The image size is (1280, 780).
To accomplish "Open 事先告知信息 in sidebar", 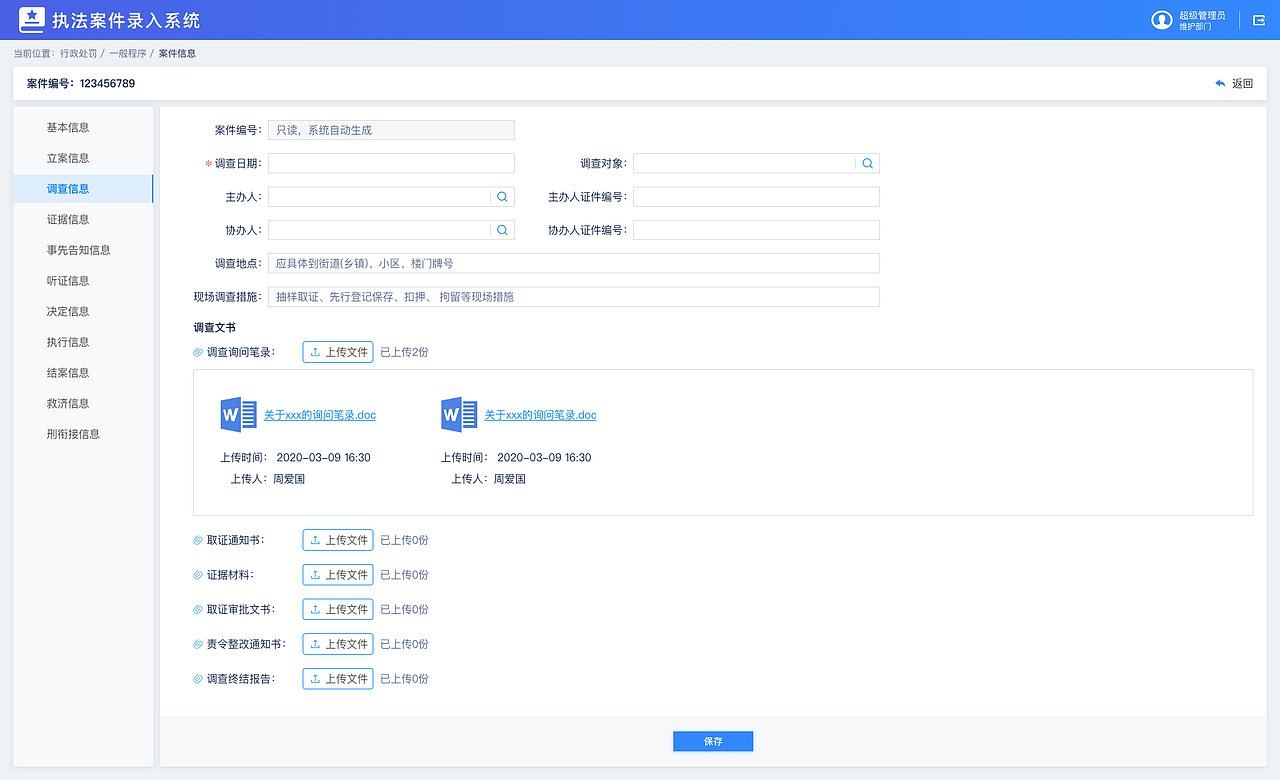I will pos(79,250).
